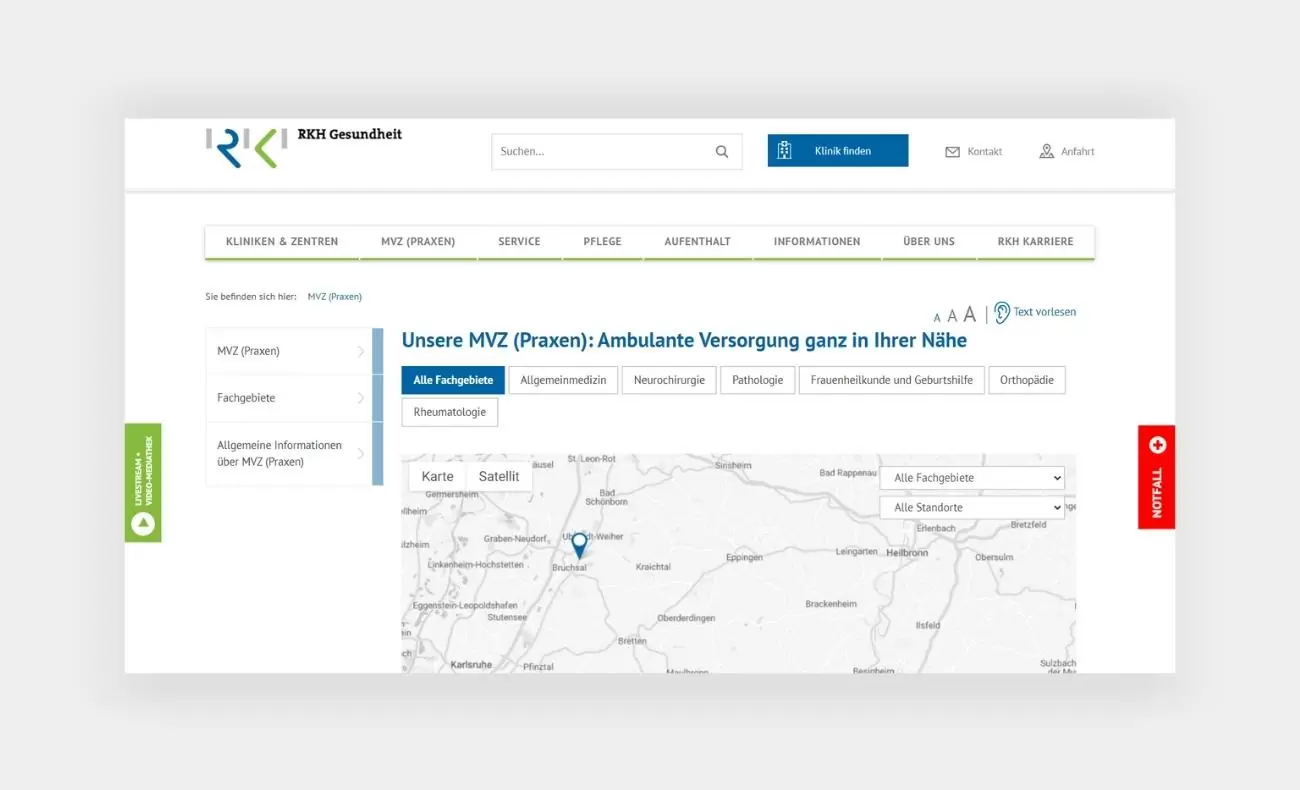Switch map to Karte view
Screen dimensions: 1300x790
point(438,476)
